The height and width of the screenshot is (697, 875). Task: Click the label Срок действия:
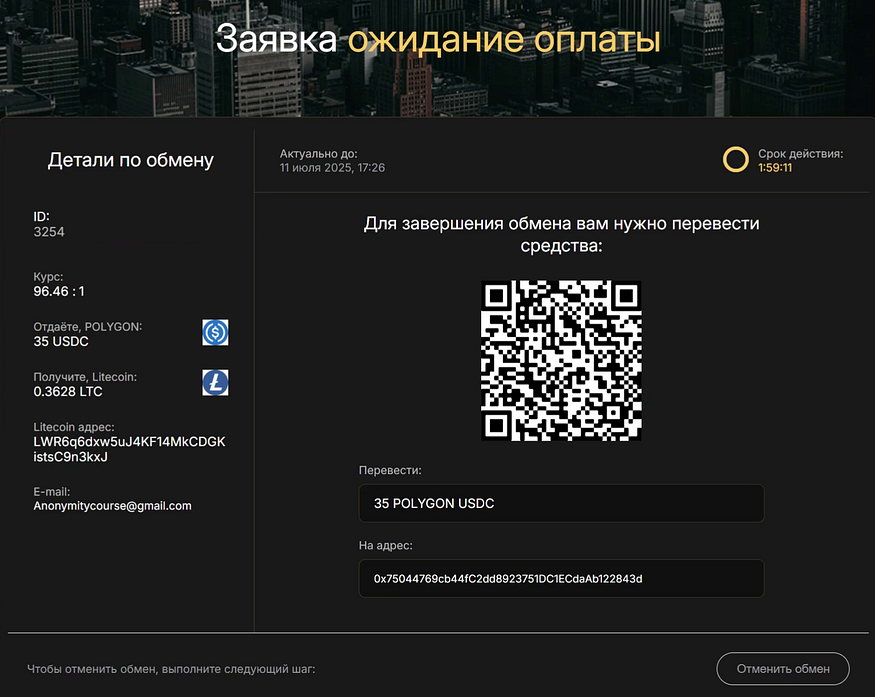click(800, 153)
